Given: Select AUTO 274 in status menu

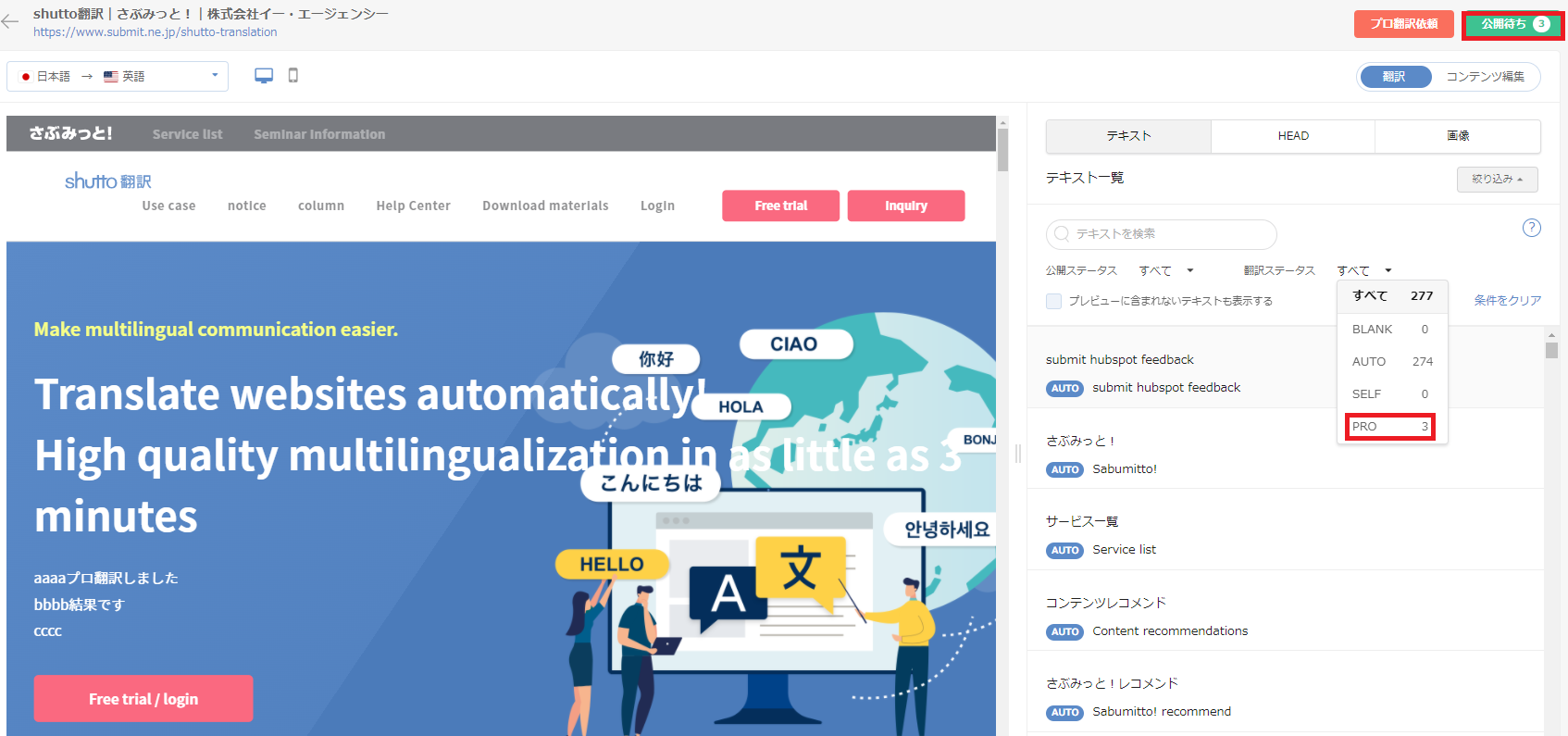Looking at the screenshot, I should point(1392,362).
